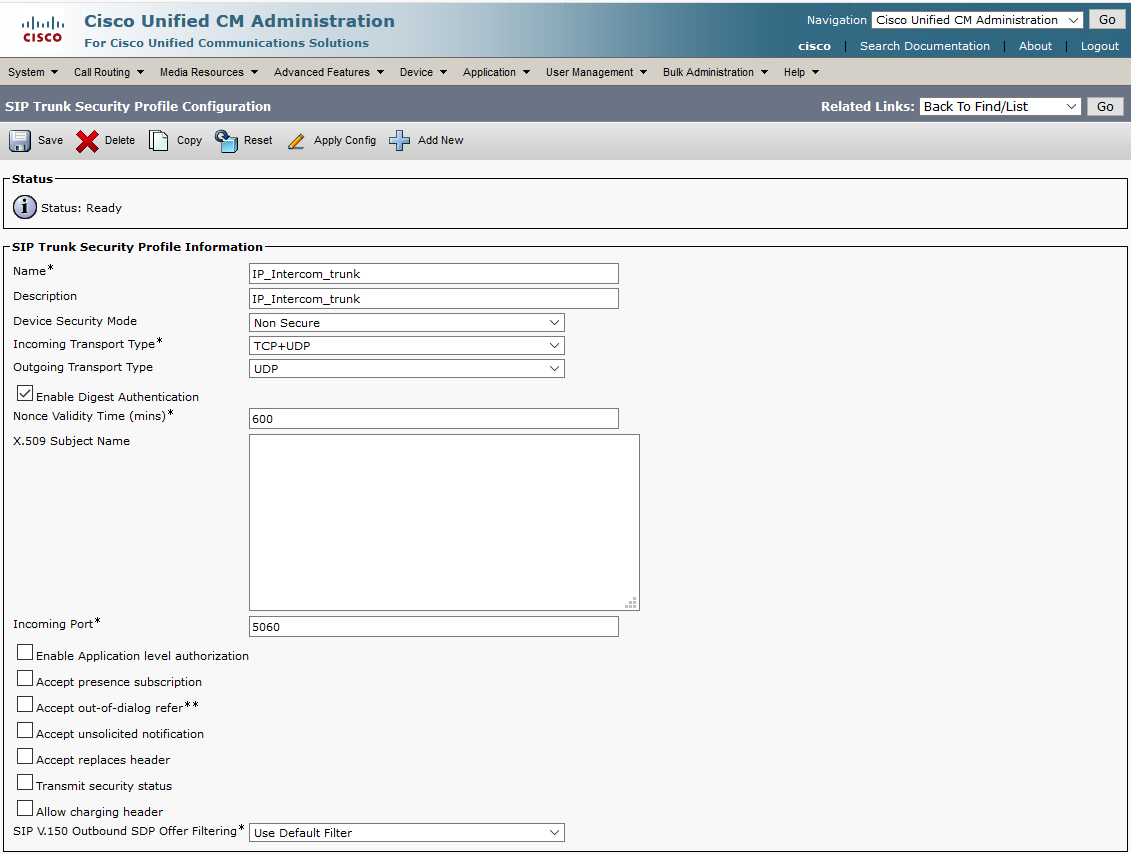The width and height of the screenshot is (1131, 854).
Task: Click the Apply Config pencil icon
Action: coord(296,141)
